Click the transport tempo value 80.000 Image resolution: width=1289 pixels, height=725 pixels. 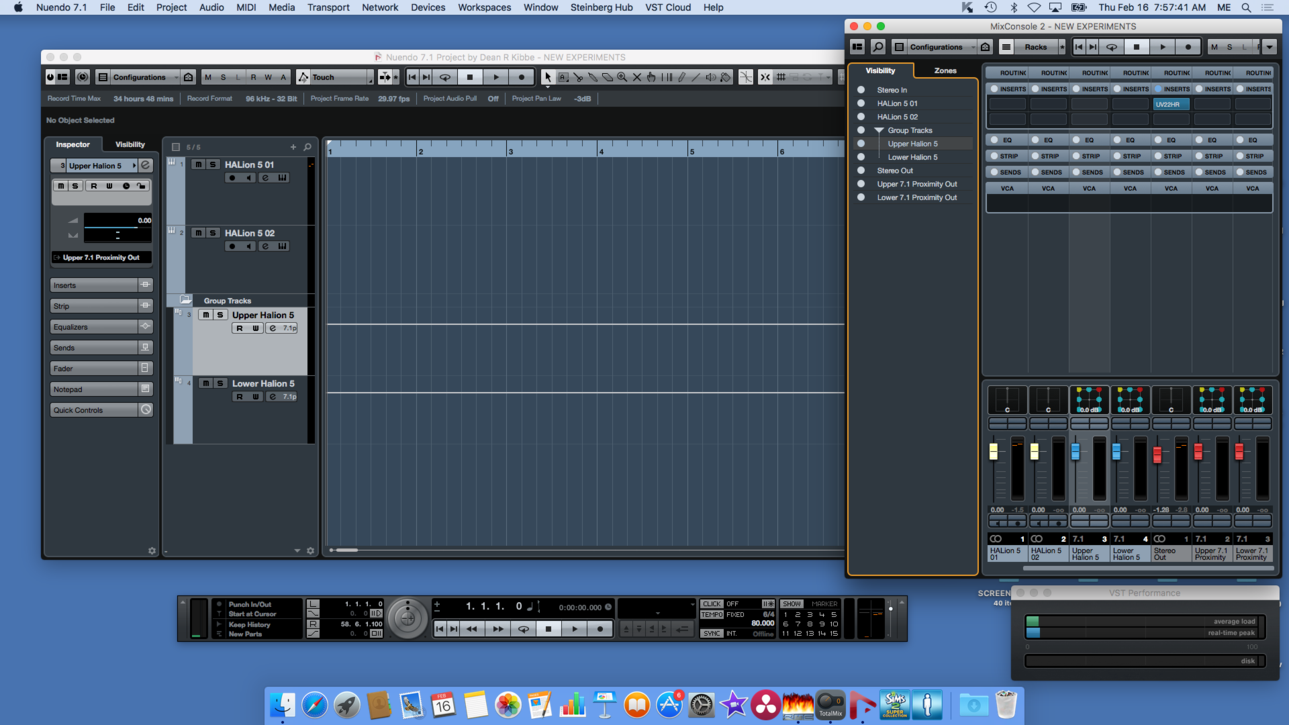click(x=762, y=623)
